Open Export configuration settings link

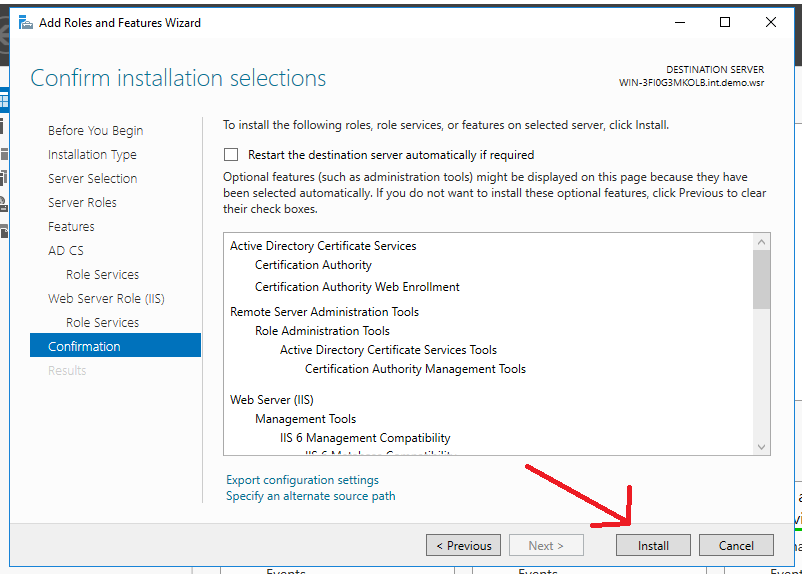tap(302, 480)
